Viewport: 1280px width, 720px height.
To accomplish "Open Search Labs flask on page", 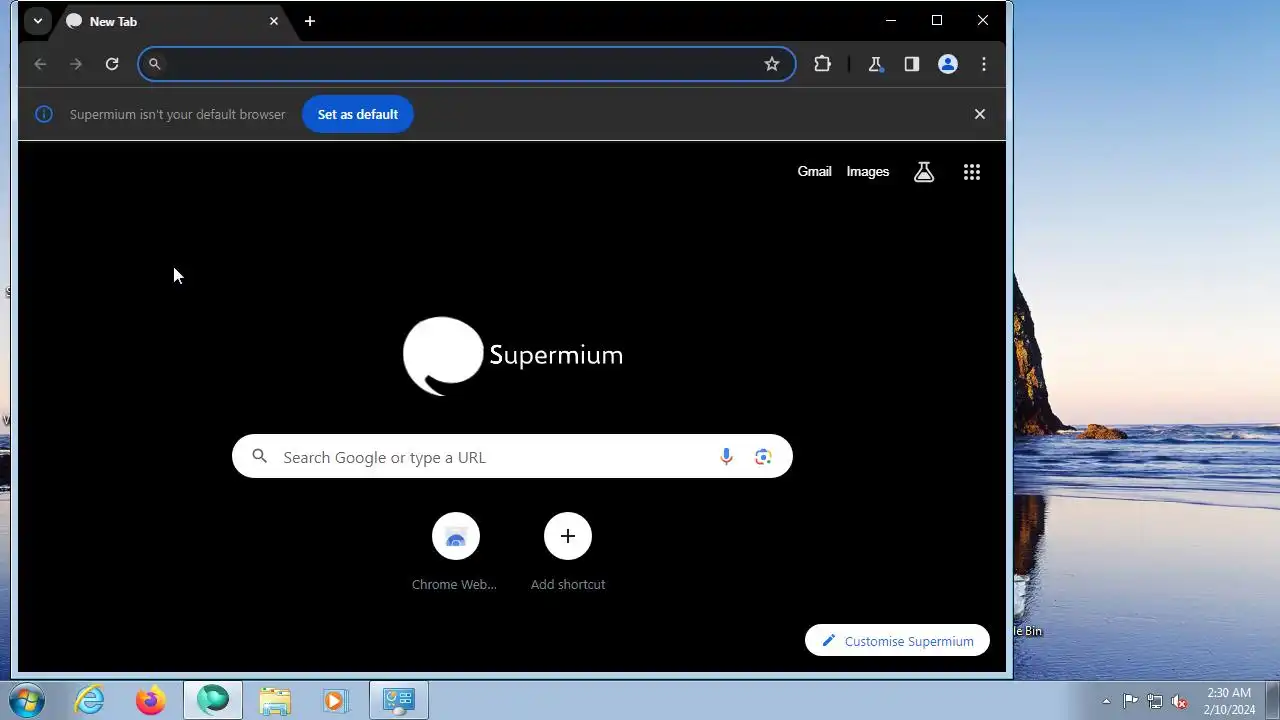I will [x=924, y=172].
